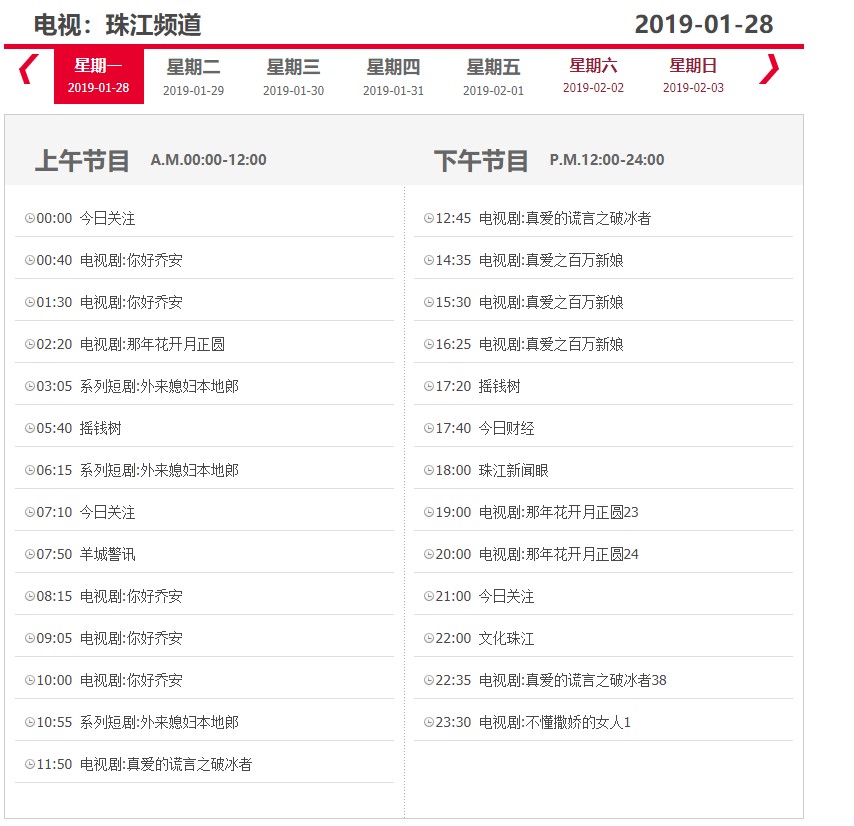
Task: Go to previous week with left arrow
Action: pyautogui.click(x=28, y=69)
